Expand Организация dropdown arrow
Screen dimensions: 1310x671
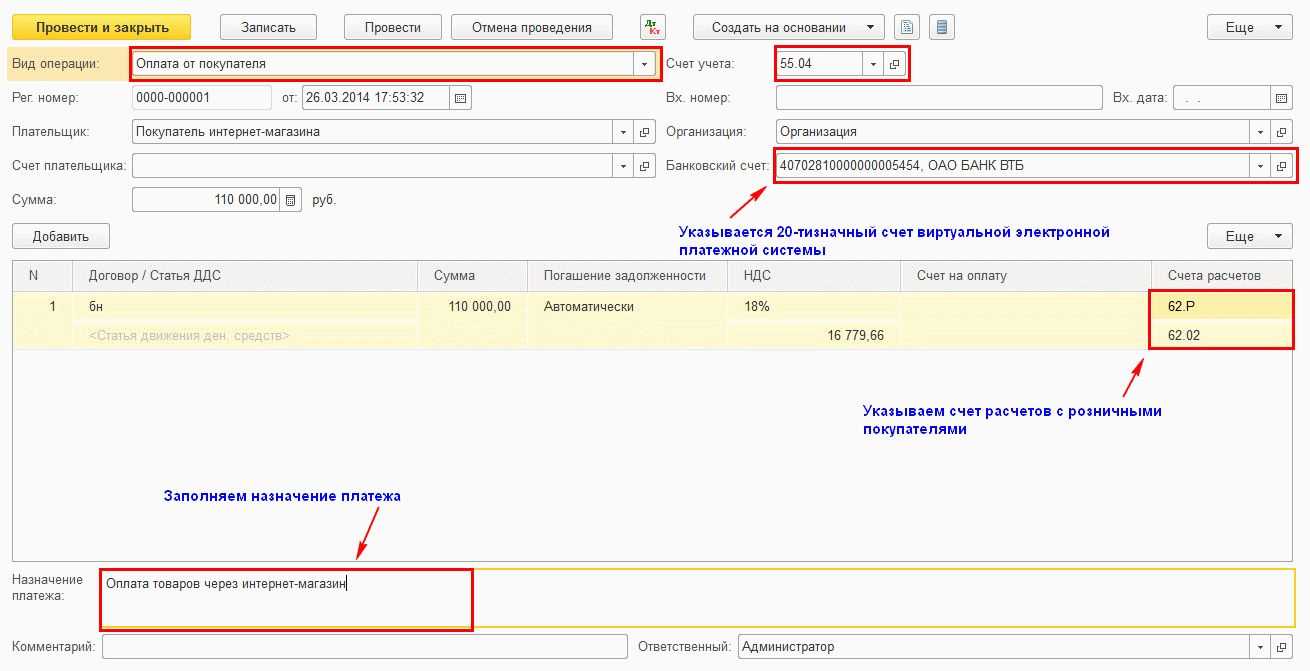[1260, 132]
